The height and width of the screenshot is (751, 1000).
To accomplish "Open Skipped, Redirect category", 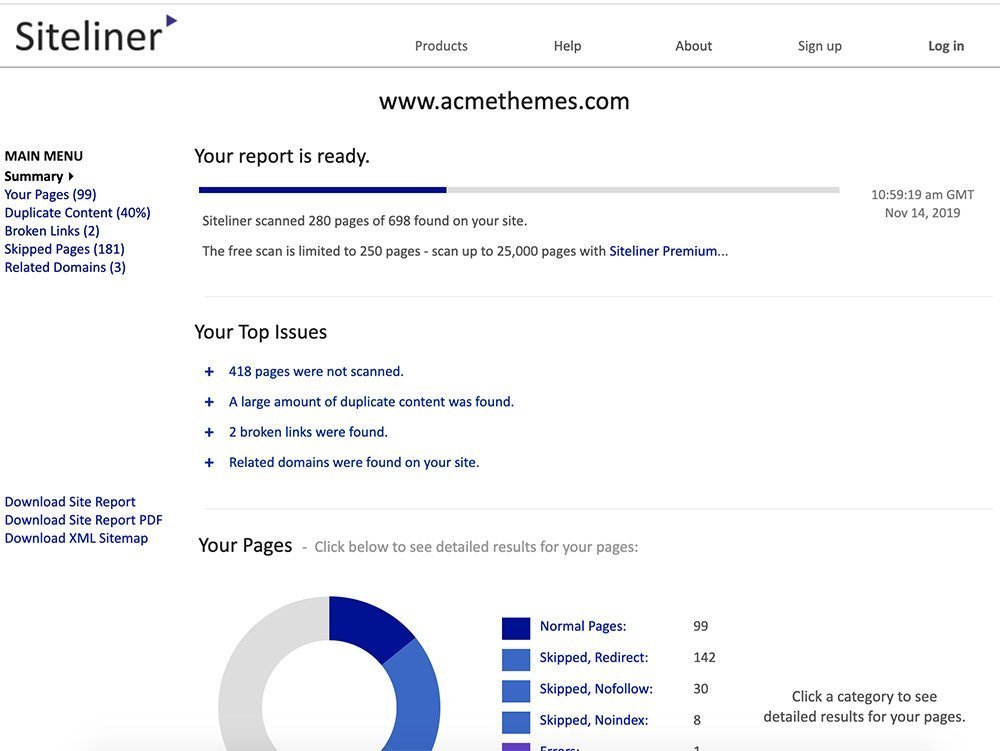I will pos(594,657).
